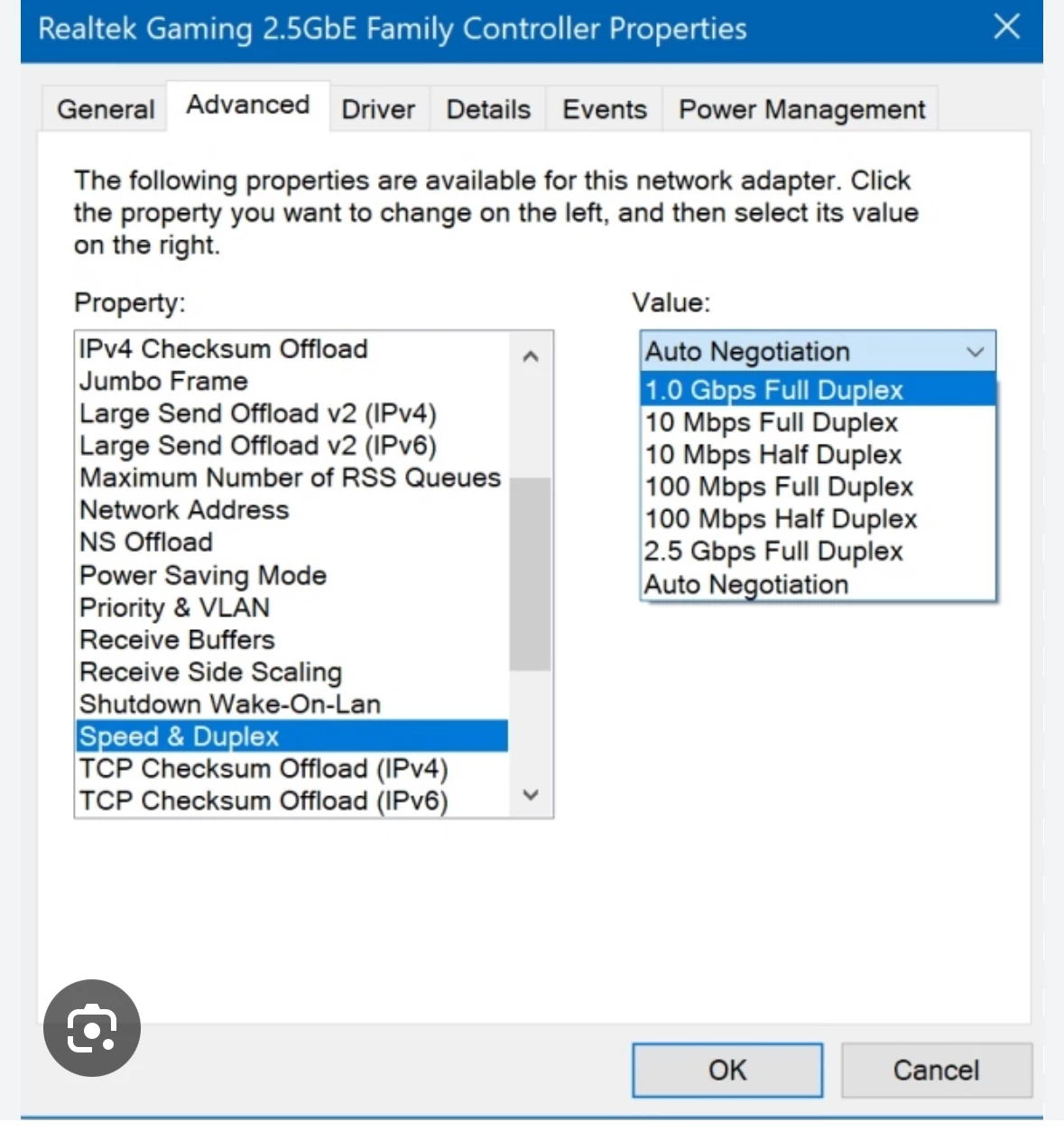The width and height of the screenshot is (1064, 1131).
Task: Select Network Address property
Action: click(292, 510)
